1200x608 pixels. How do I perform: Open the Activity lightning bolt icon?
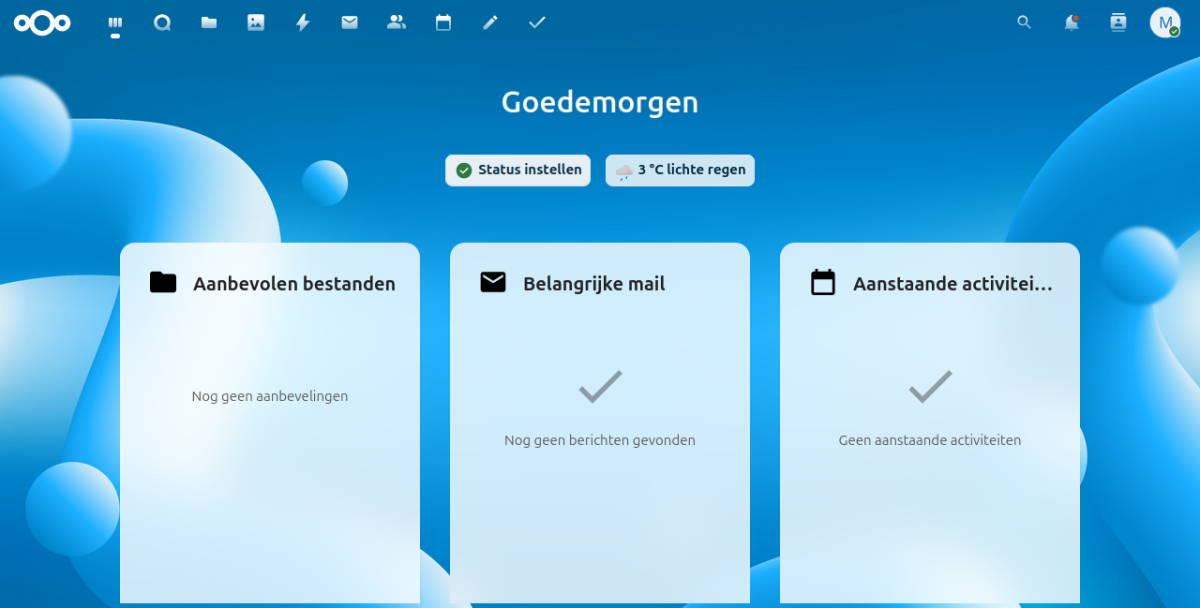point(303,23)
